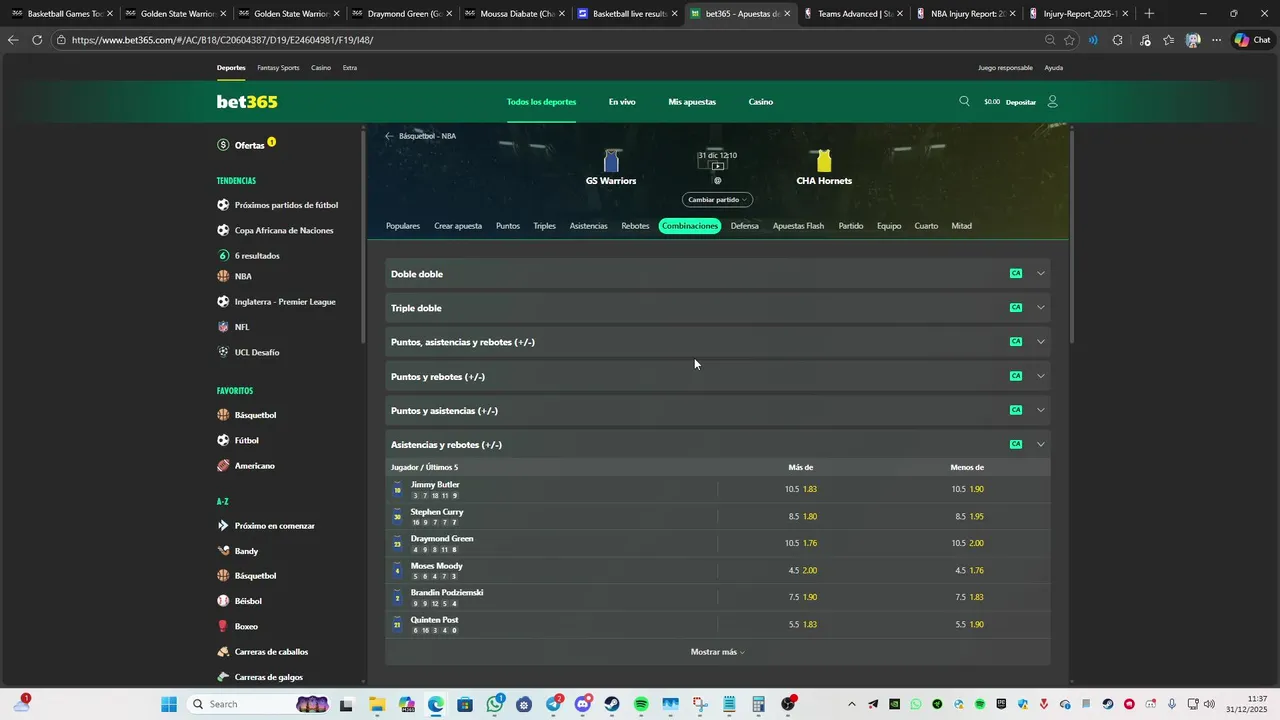Click the Americano football icon in Favoritos
The width and height of the screenshot is (1280, 720).
[223, 466]
